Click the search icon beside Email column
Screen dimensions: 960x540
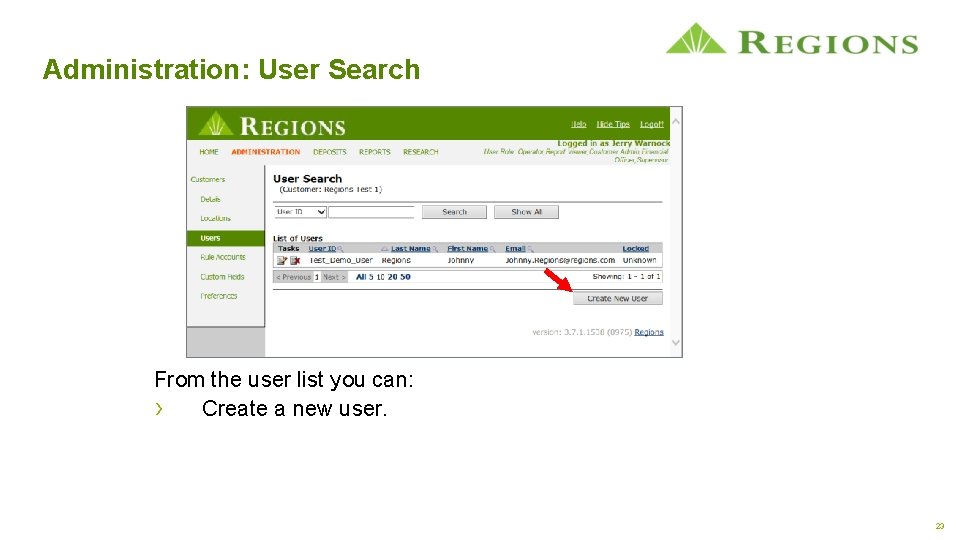530,249
